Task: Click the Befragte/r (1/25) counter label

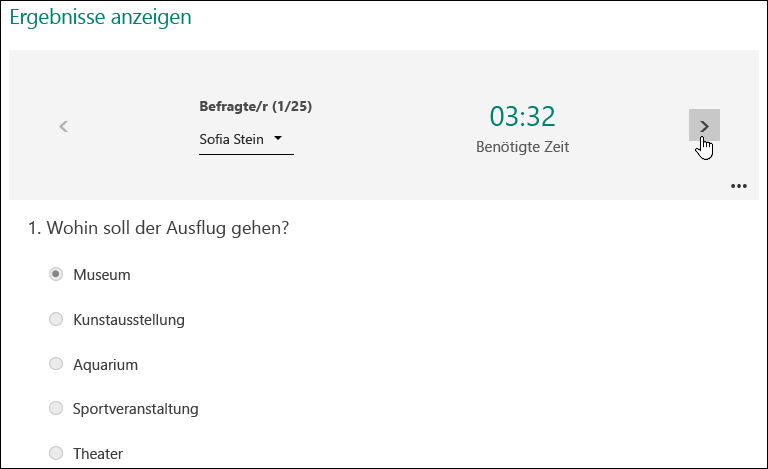Action: click(256, 106)
